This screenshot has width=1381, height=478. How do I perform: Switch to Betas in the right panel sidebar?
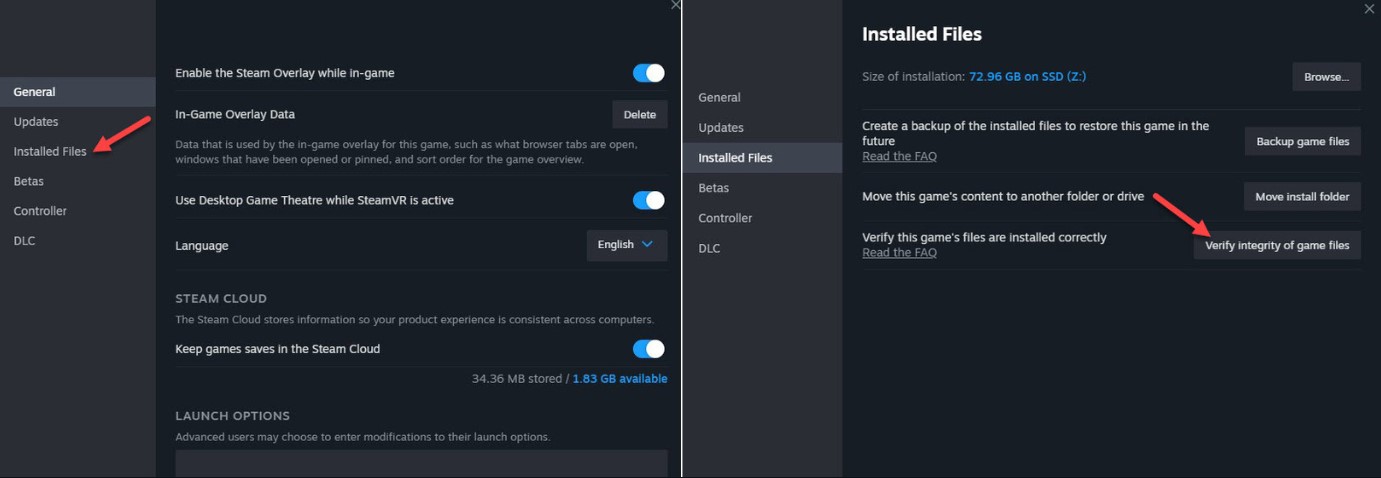(714, 188)
